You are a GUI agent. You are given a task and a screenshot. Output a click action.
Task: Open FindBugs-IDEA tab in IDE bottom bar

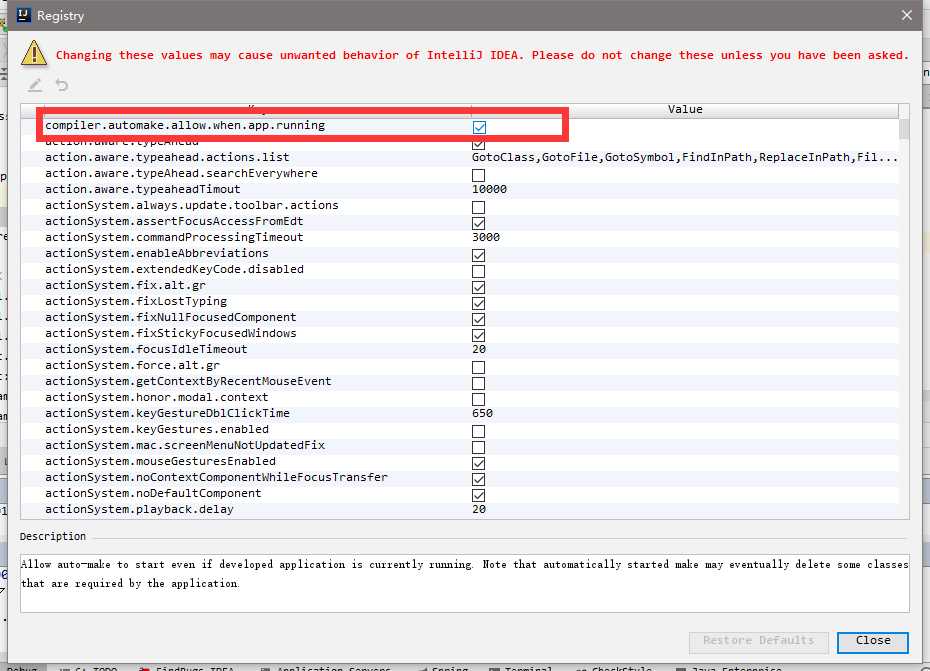tap(187, 668)
